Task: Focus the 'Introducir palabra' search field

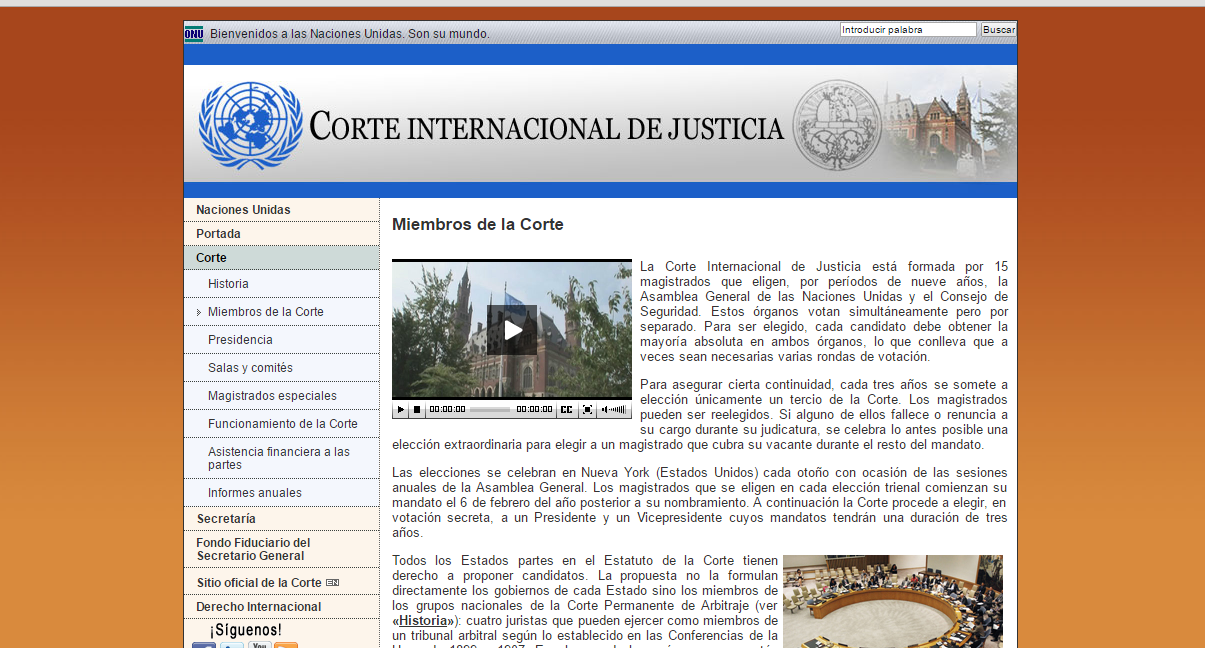Action: click(908, 30)
